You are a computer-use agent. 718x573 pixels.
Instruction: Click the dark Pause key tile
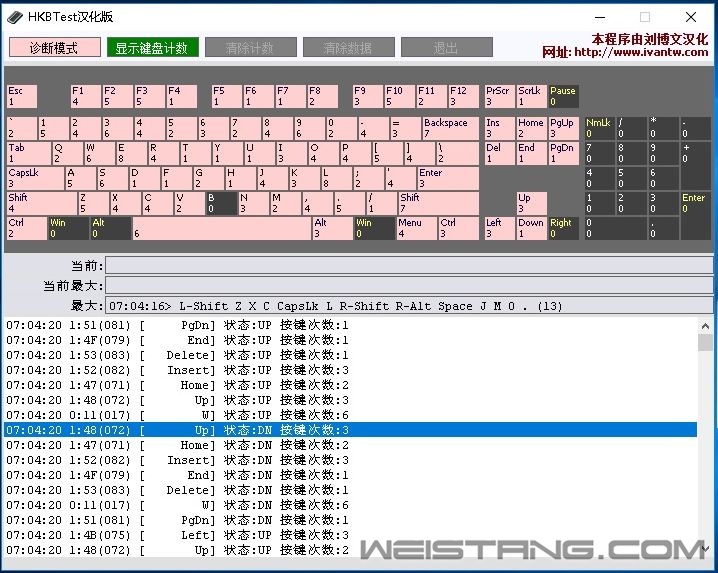click(x=563, y=96)
